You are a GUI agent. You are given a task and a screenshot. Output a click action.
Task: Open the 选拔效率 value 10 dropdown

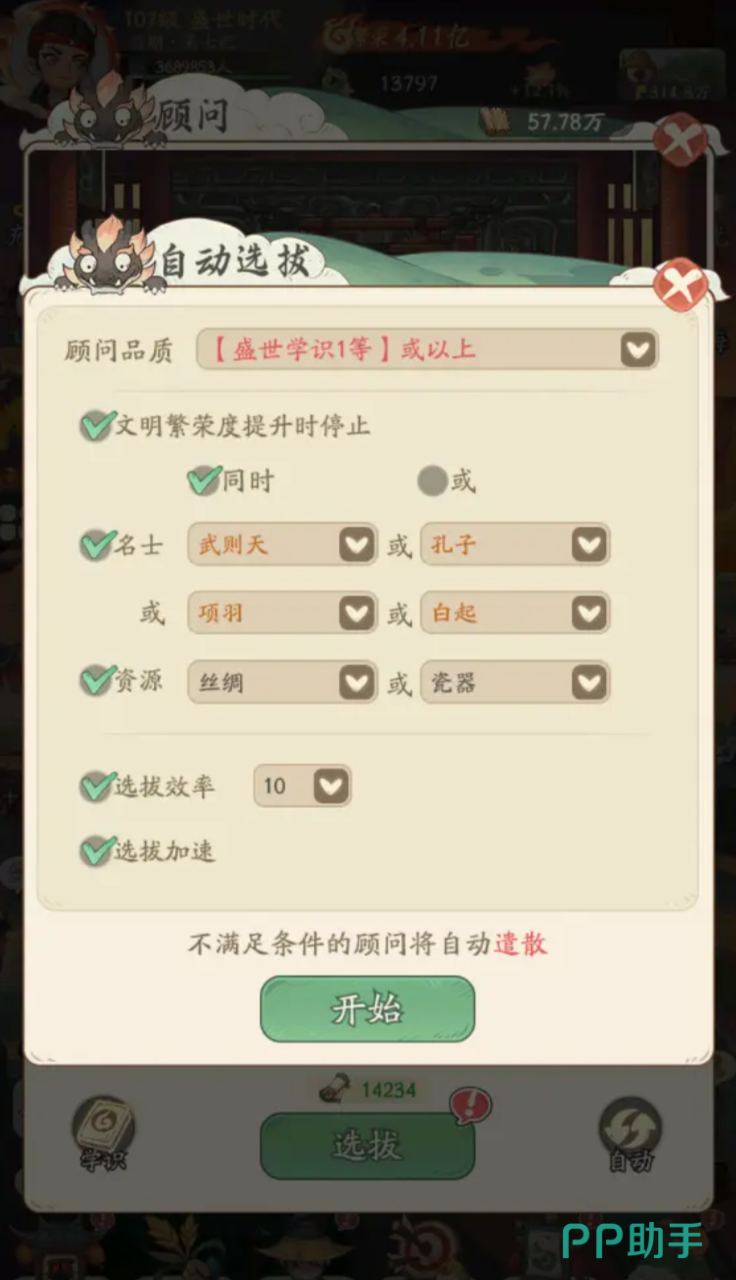click(302, 786)
